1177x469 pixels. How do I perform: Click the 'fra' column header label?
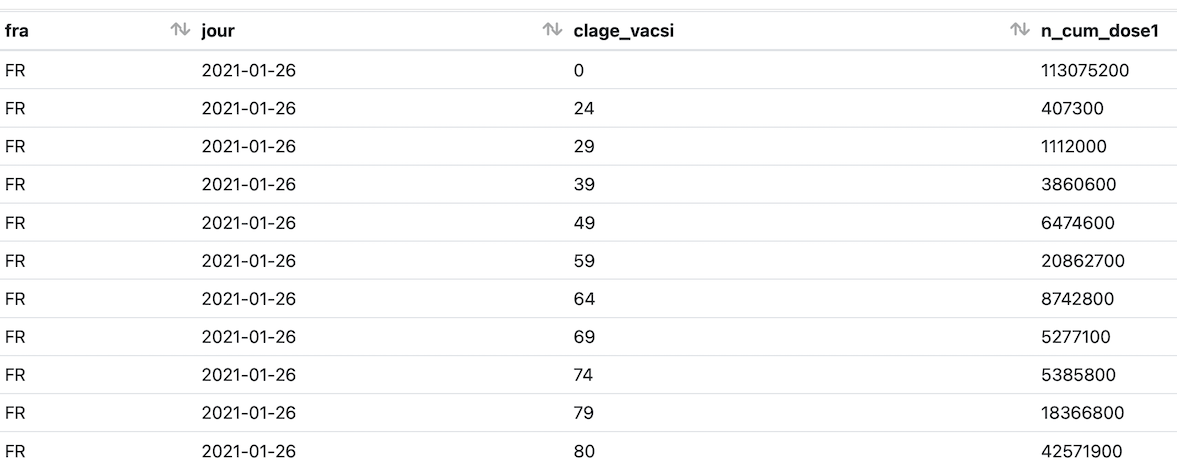pyautogui.click(x=16, y=31)
